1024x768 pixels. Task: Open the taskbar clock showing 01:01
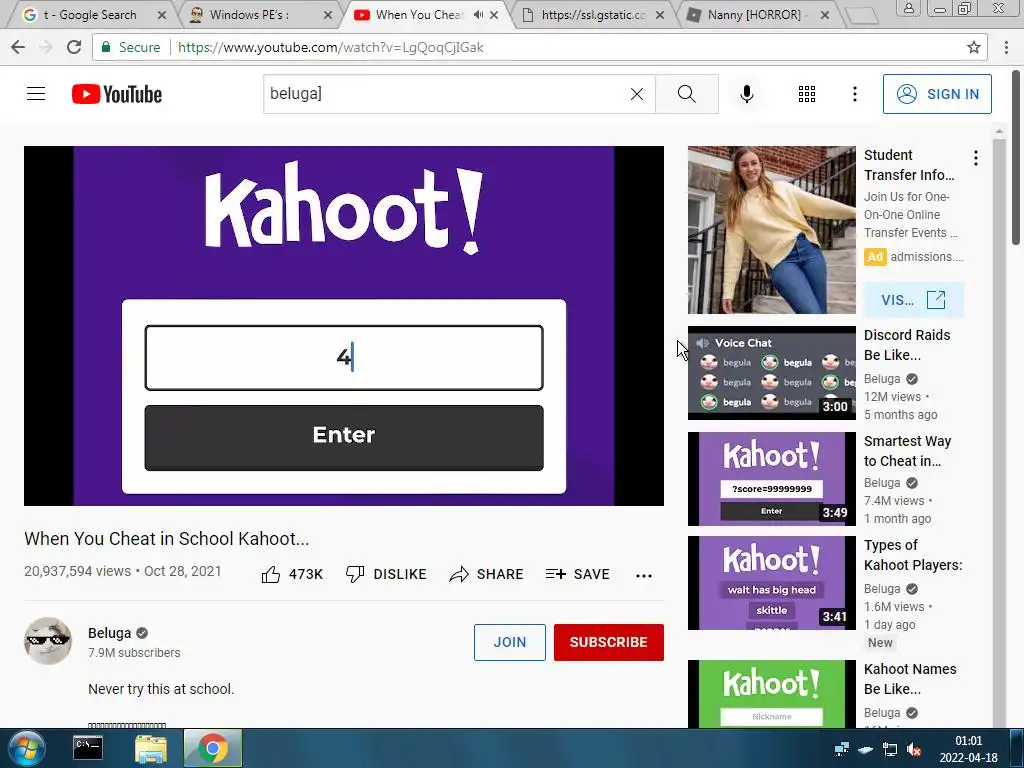968,749
